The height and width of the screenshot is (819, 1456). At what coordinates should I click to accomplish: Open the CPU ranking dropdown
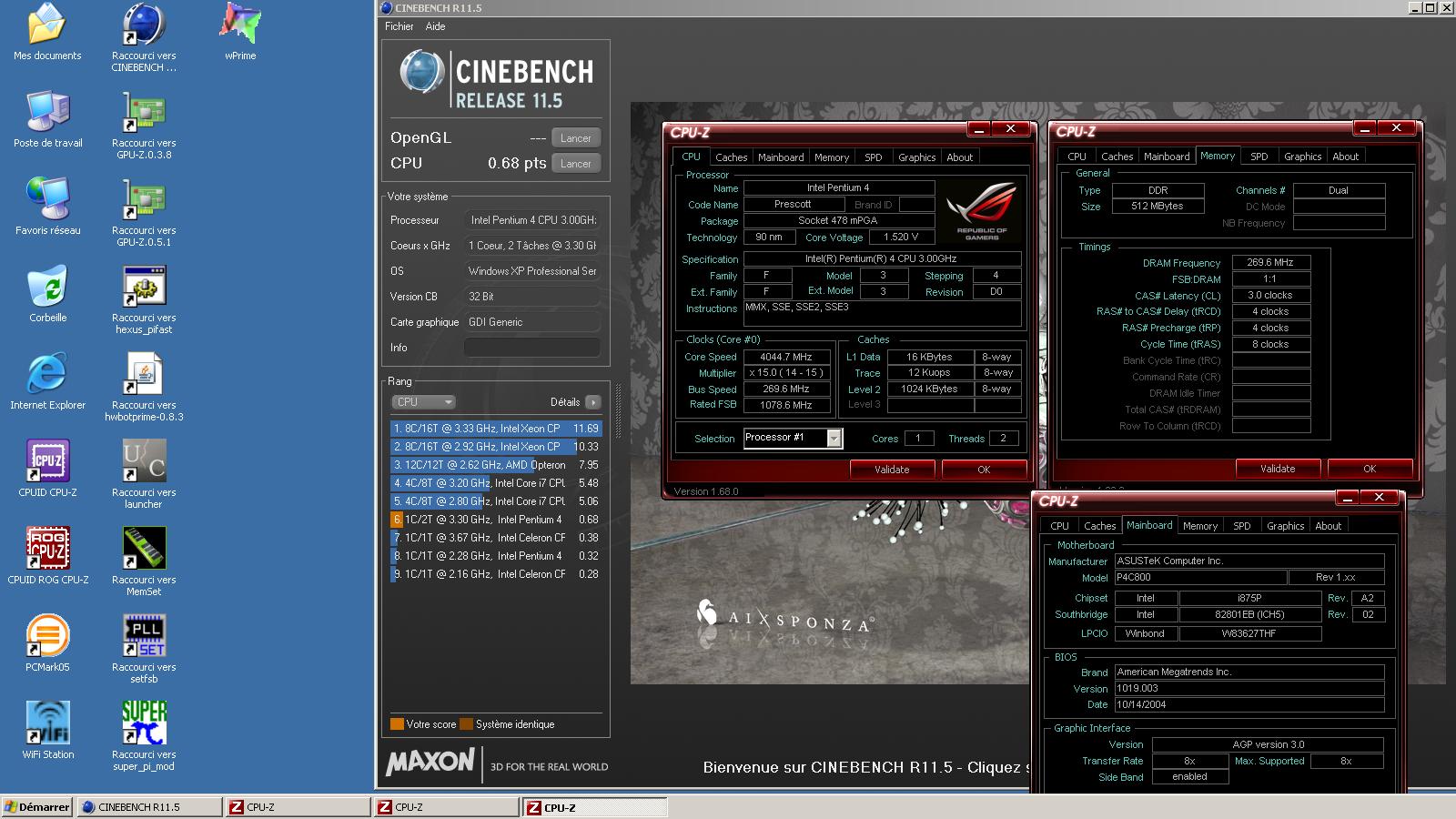coord(423,402)
